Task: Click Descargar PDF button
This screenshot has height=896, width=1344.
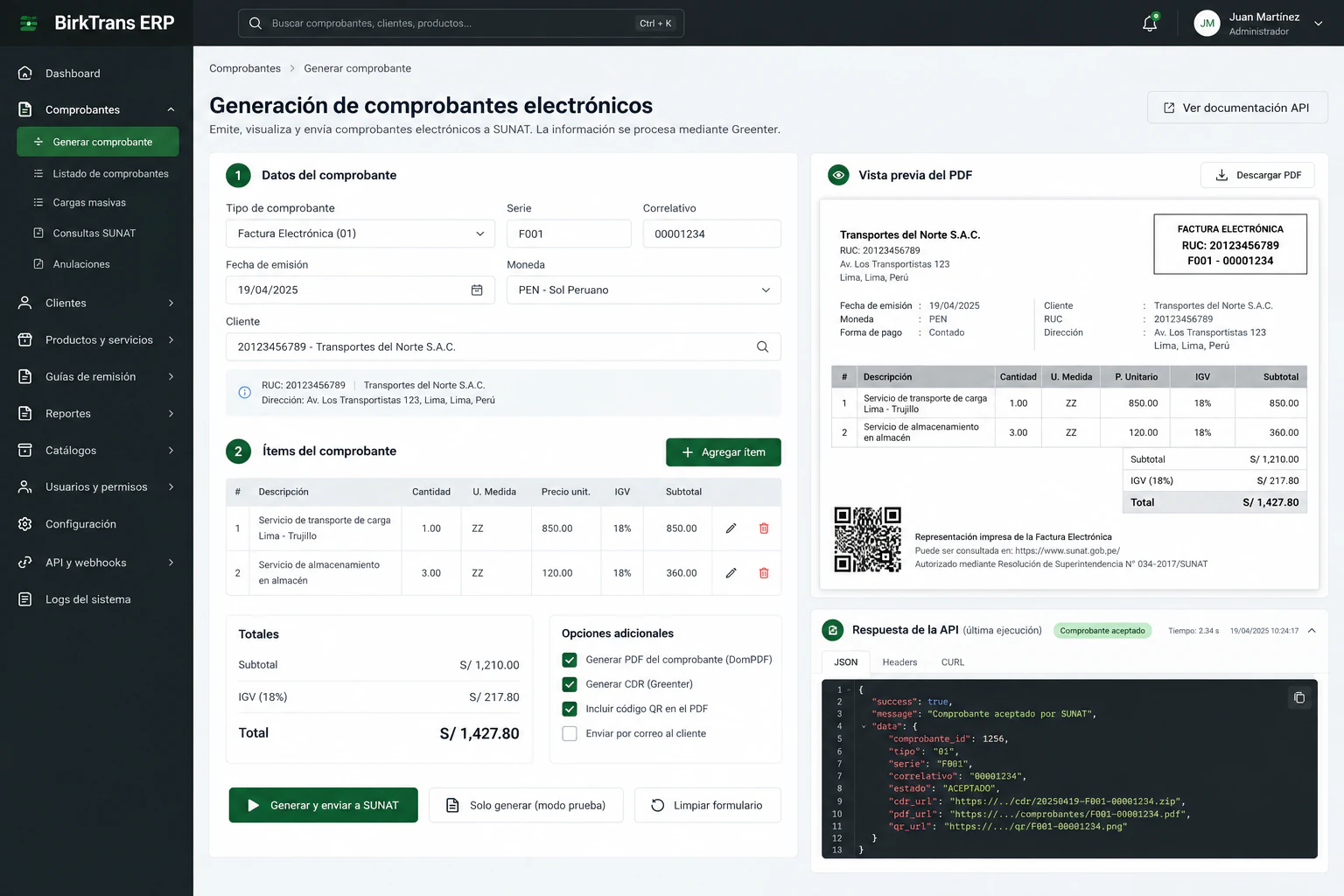Action: 1257,175
